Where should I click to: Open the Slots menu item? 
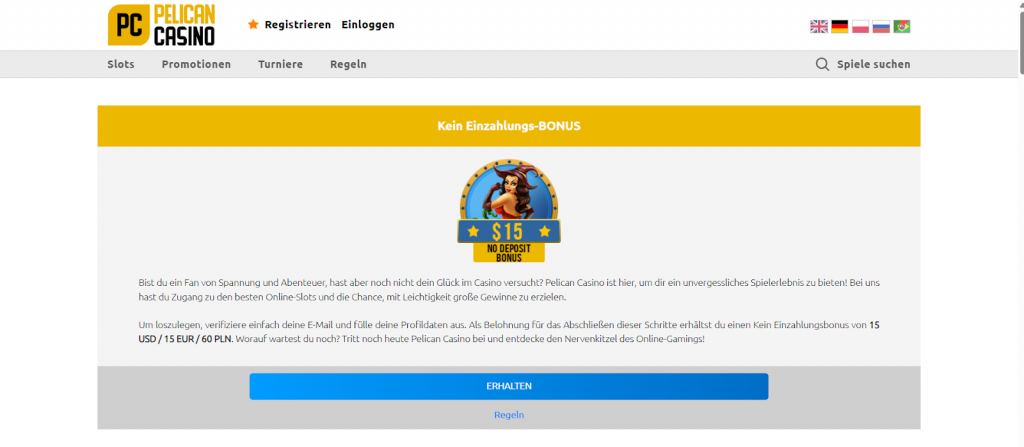[120, 64]
